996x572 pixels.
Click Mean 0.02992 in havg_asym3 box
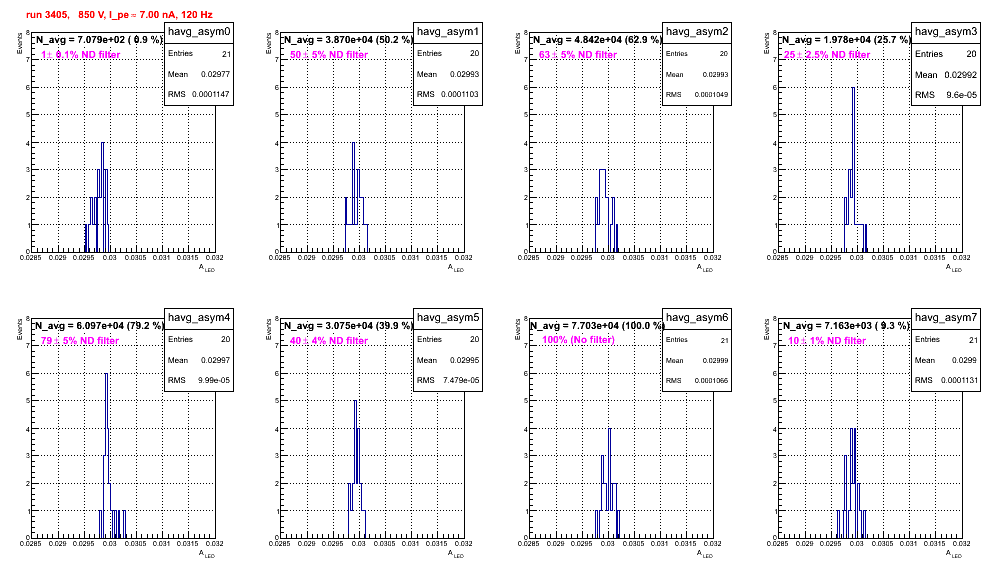click(x=946, y=75)
